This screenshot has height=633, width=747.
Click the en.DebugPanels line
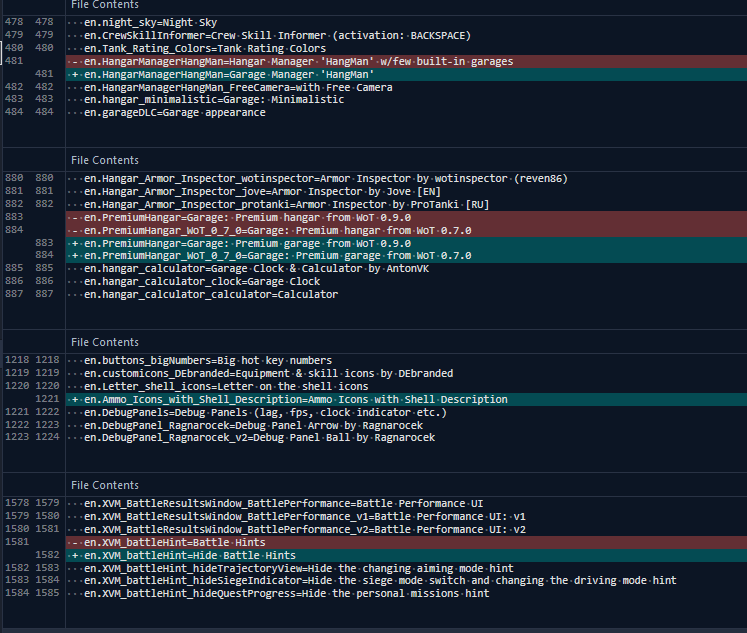pos(265,412)
